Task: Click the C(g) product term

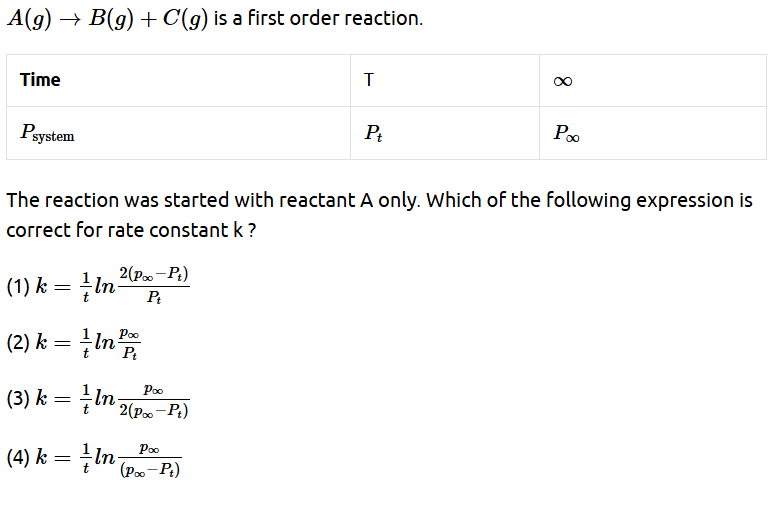Action: click(185, 19)
